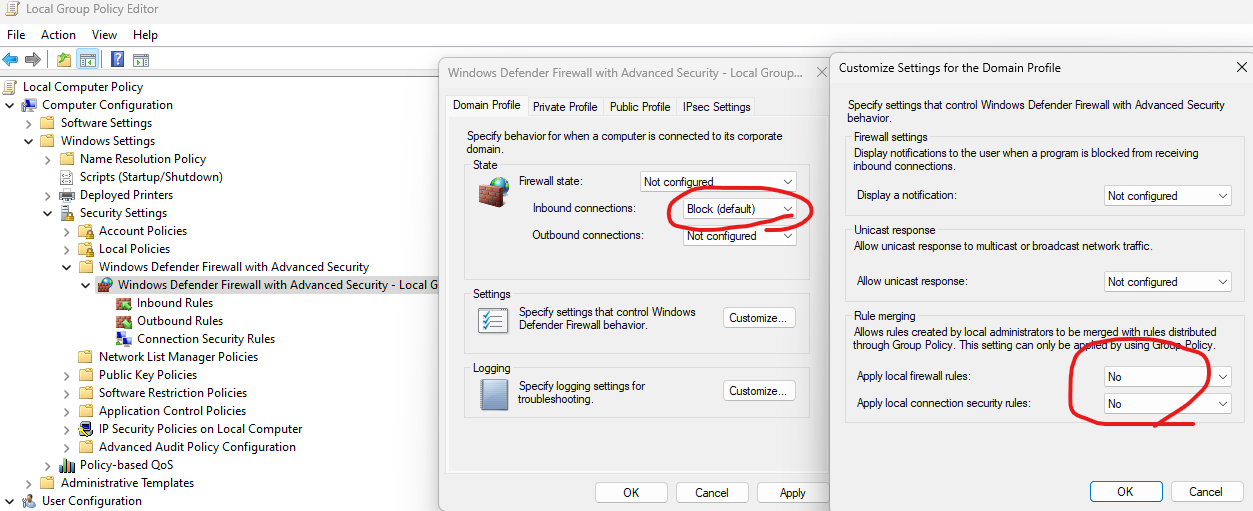Toggle the Show/Hide Action Pane icon
1253x511 pixels.
pyautogui.click(x=141, y=60)
